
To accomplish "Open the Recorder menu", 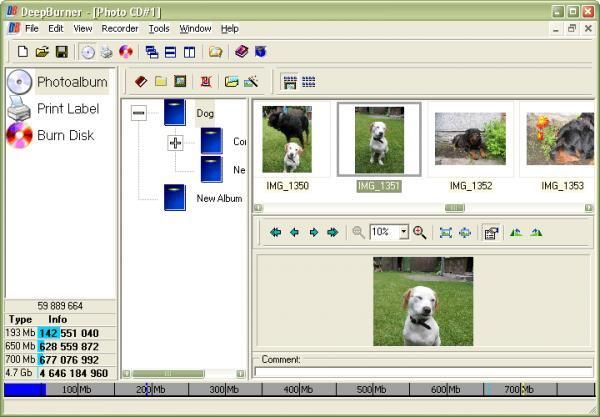I will click(119, 29).
